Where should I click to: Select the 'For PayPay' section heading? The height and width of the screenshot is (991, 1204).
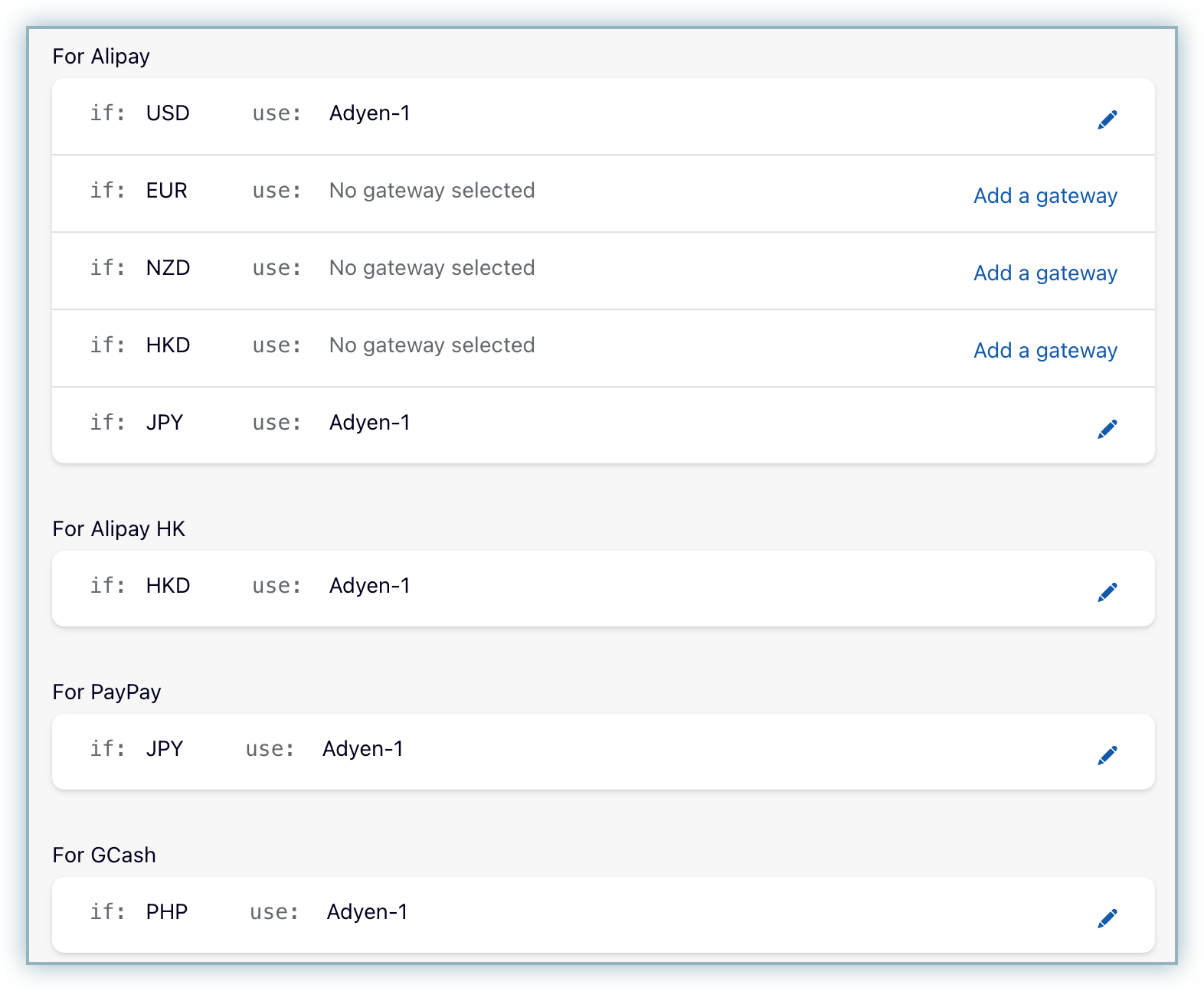(106, 692)
